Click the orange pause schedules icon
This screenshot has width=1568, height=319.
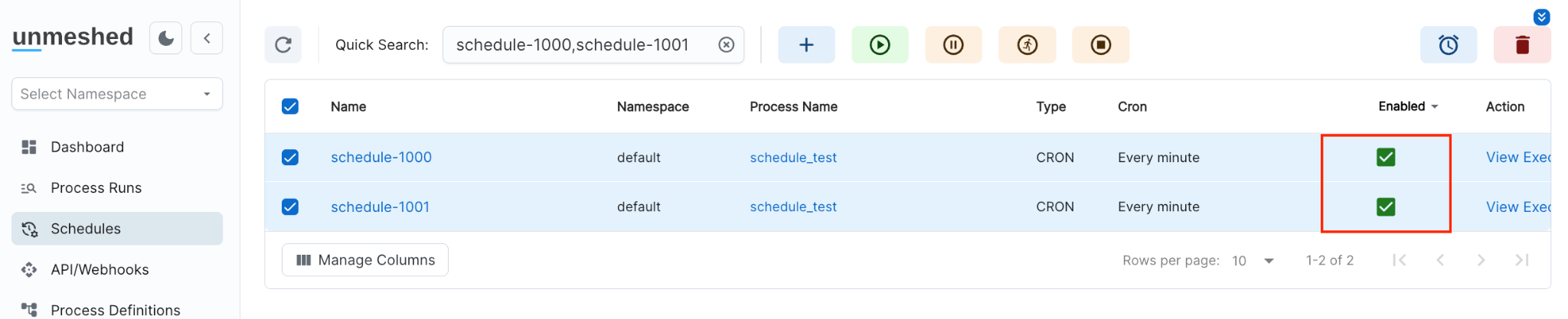[953, 45]
